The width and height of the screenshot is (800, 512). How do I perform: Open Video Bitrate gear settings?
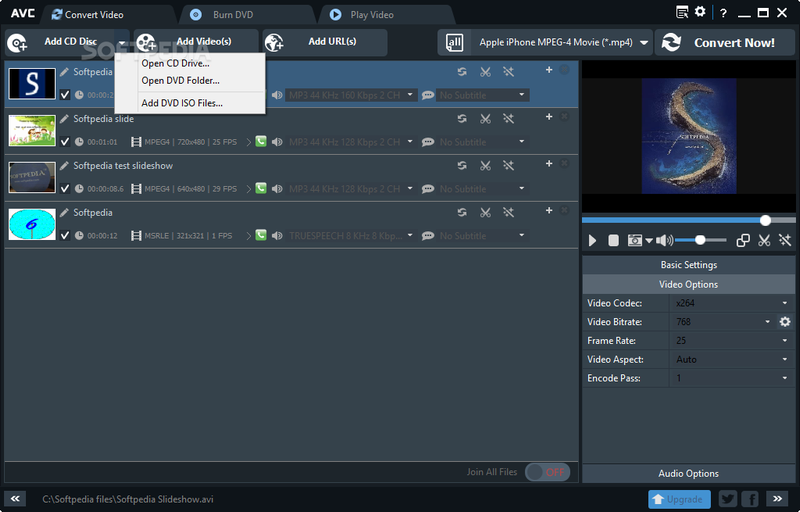785,322
